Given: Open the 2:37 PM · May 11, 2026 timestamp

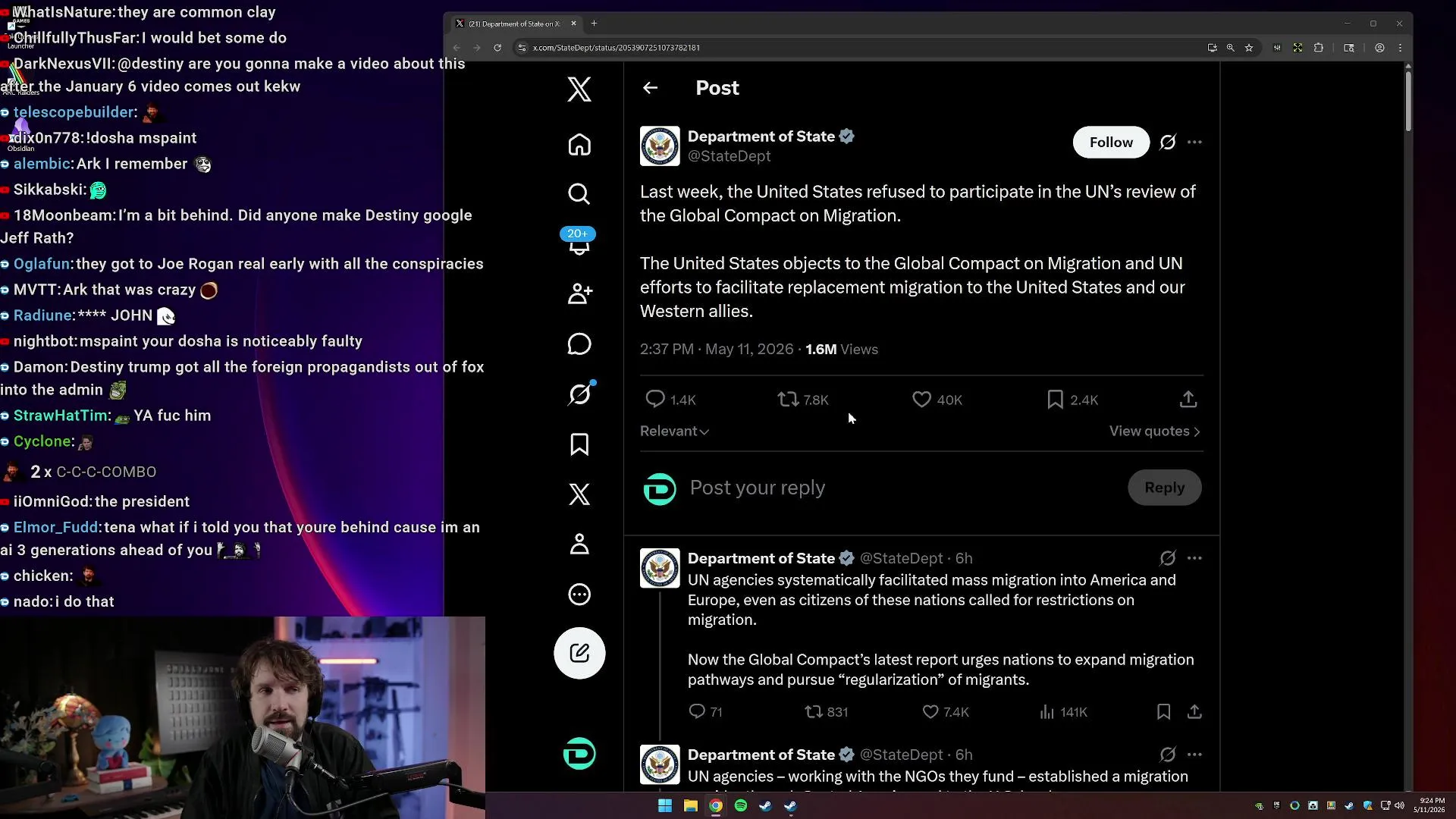Looking at the screenshot, I should coord(717,350).
